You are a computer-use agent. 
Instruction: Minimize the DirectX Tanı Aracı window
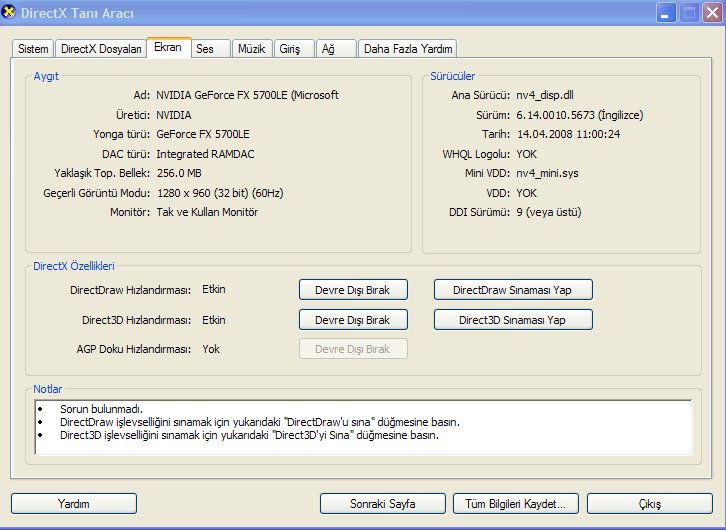tap(668, 13)
